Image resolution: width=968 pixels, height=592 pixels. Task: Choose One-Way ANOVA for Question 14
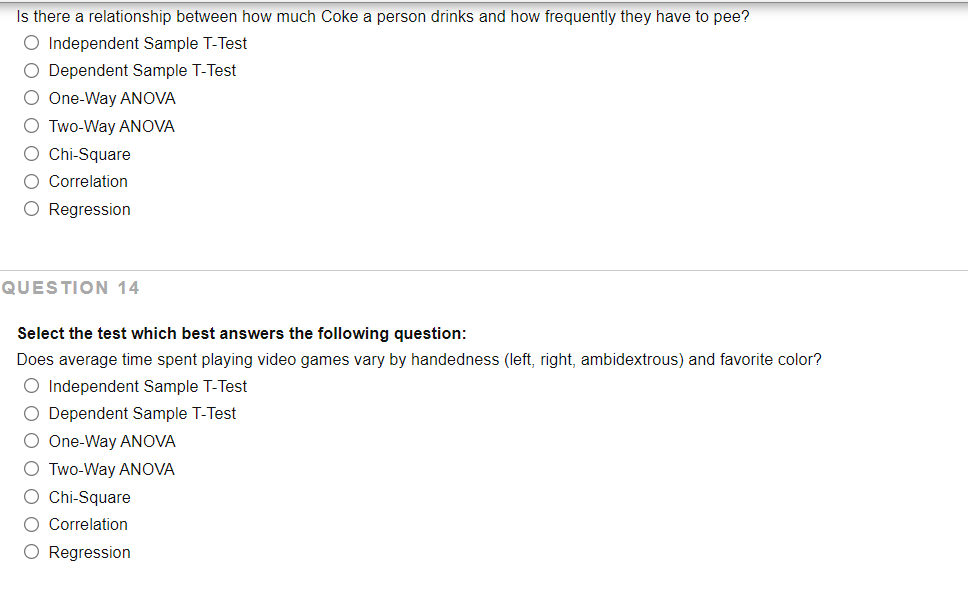tap(31, 441)
